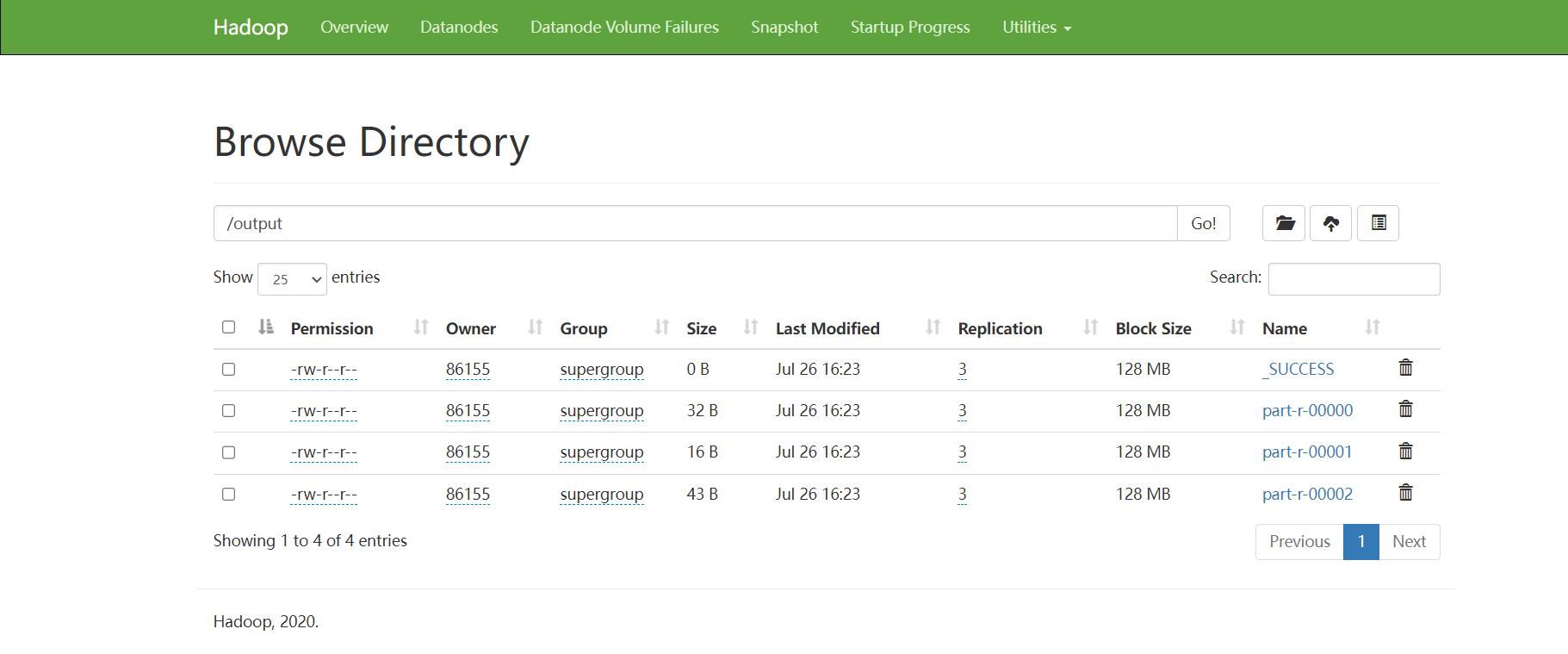Screen dimensions: 1568x654
Task: Click the Go! button
Action: (x=1204, y=223)
